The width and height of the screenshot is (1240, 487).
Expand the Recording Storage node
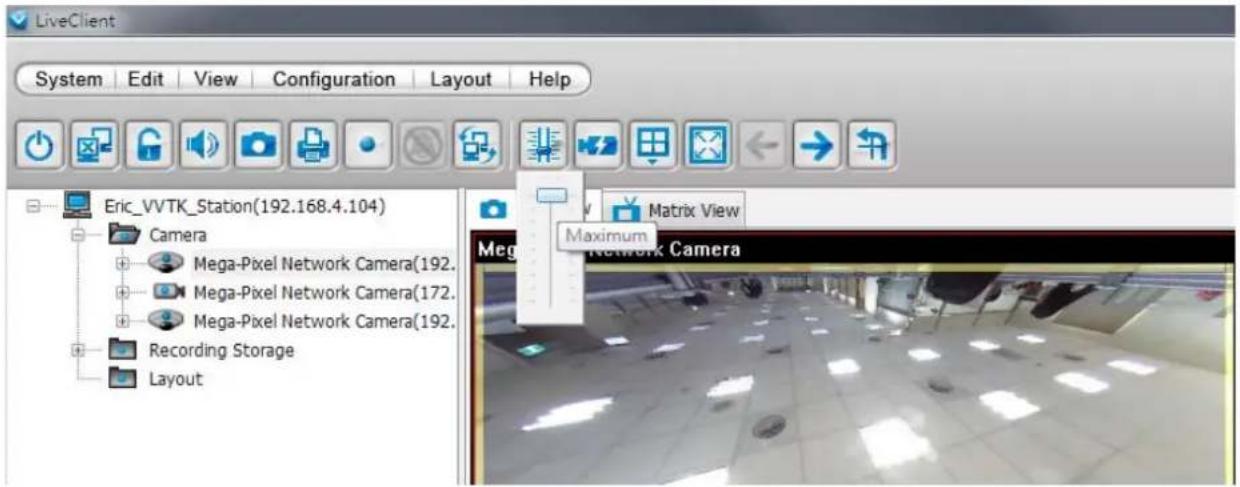point(77,350)
